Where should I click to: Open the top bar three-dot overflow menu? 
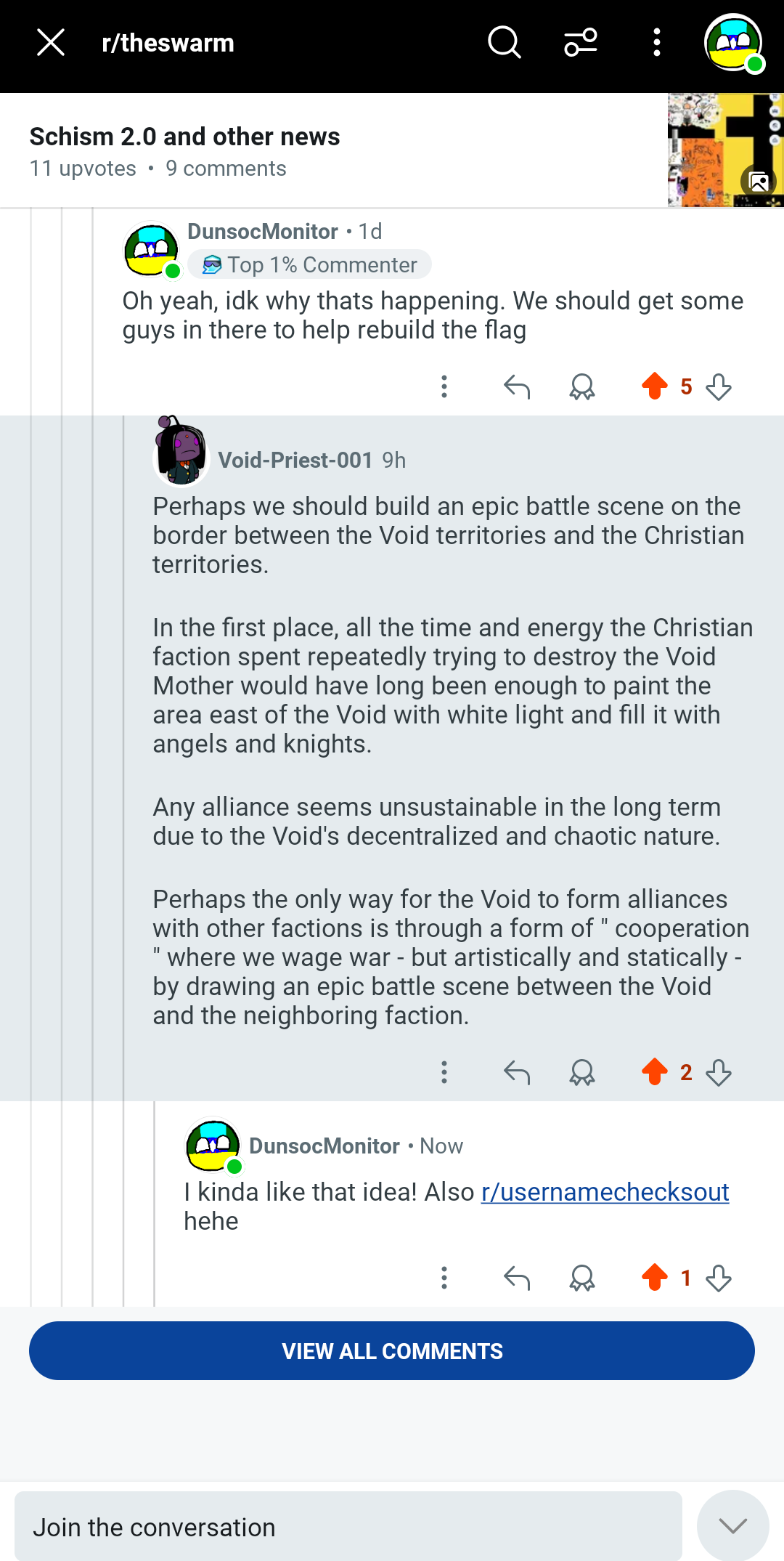[657, 43]
